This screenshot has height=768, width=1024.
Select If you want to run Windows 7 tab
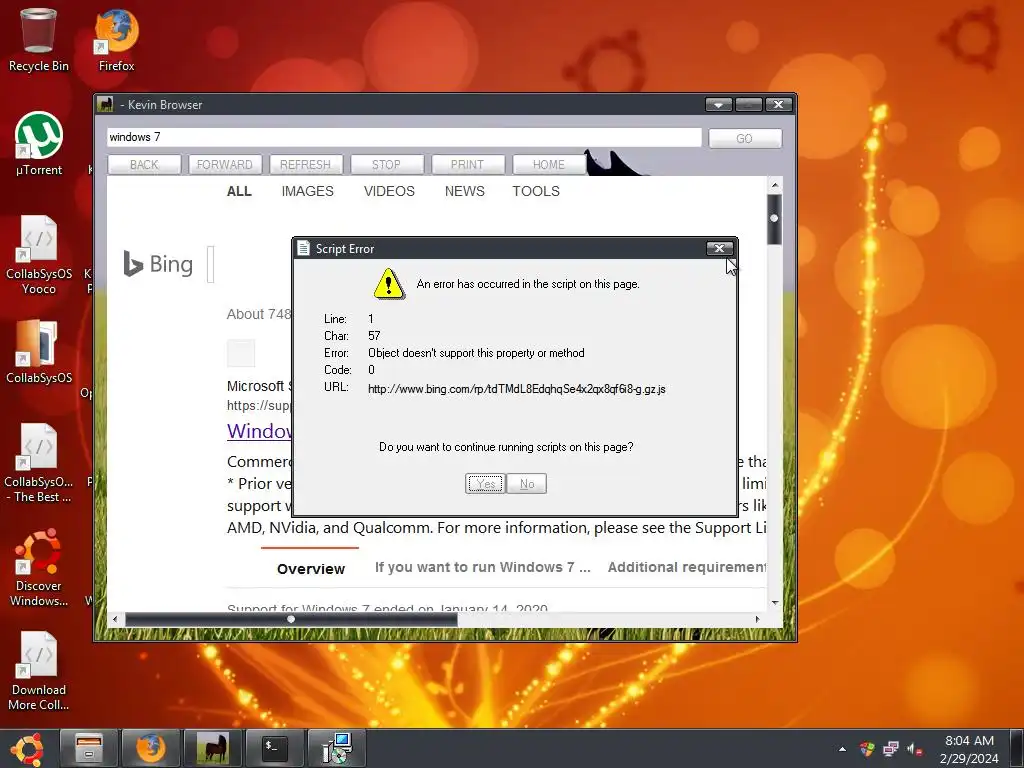coord(483,567)
